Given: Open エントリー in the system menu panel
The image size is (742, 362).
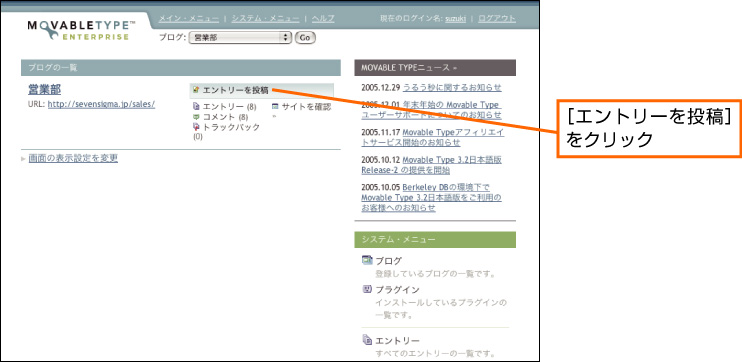Looking at the screenshot, I should click(x=398, y=341).
